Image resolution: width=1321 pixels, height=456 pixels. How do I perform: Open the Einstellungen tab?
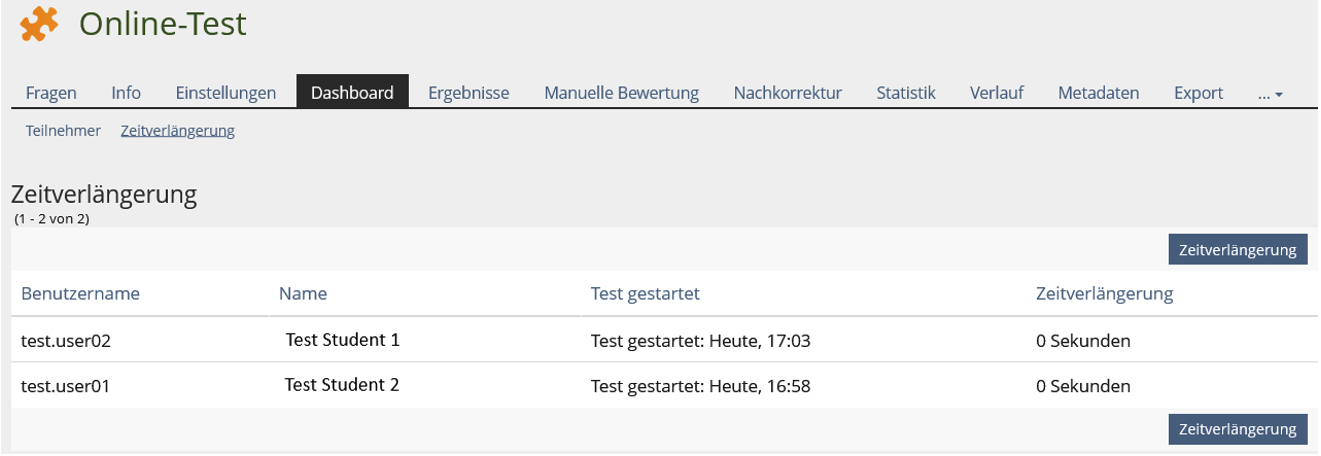point(226,93)
